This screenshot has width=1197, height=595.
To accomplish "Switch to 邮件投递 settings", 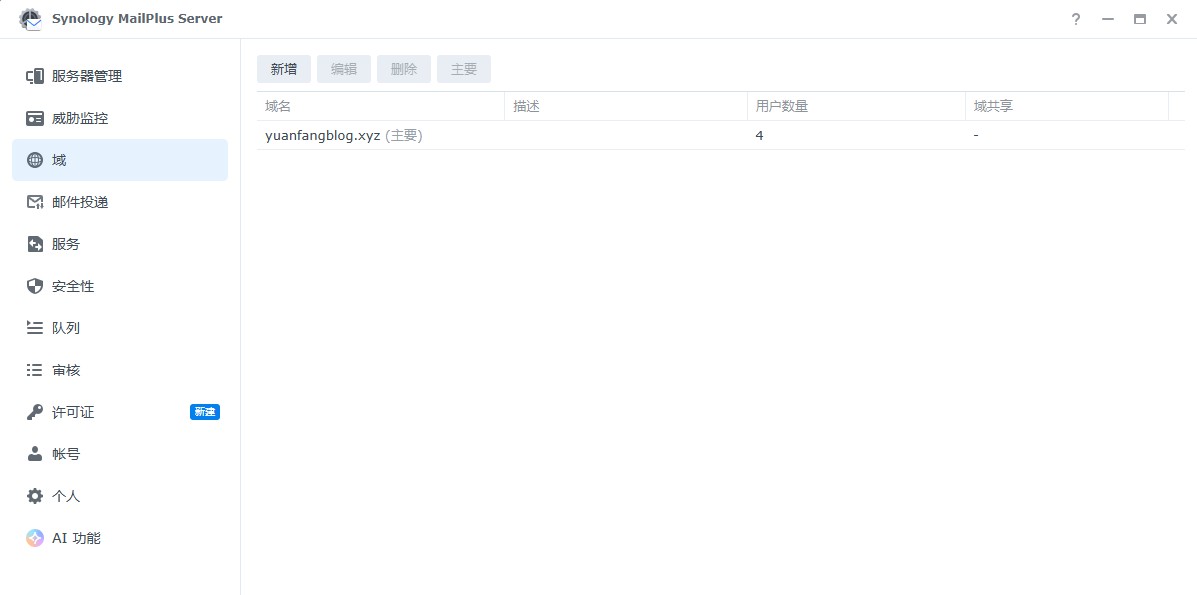I will [120, 202].
